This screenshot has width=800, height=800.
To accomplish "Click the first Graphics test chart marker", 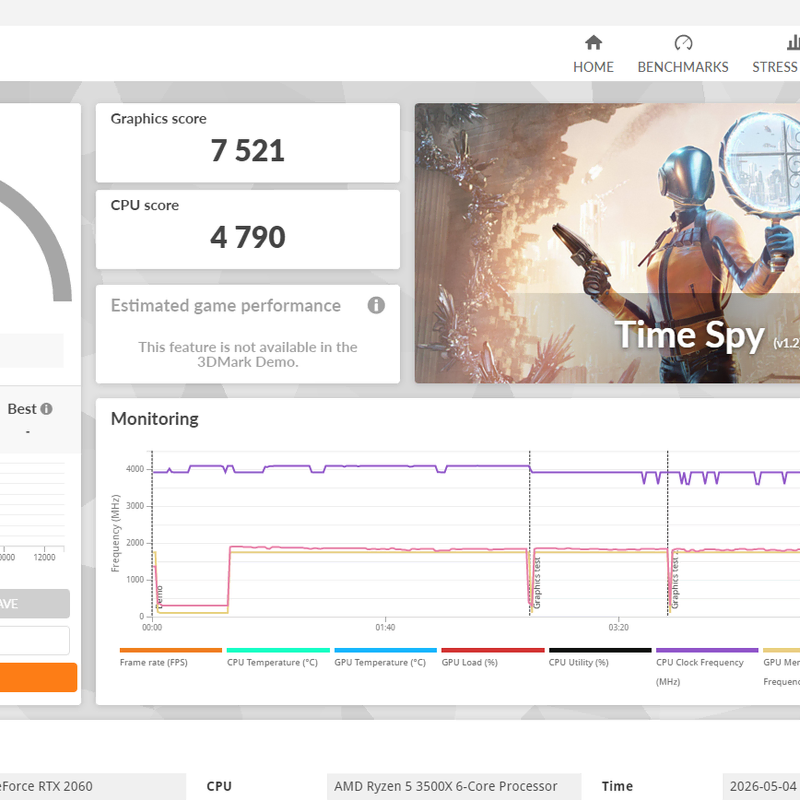I will click(x=537, y=583).
